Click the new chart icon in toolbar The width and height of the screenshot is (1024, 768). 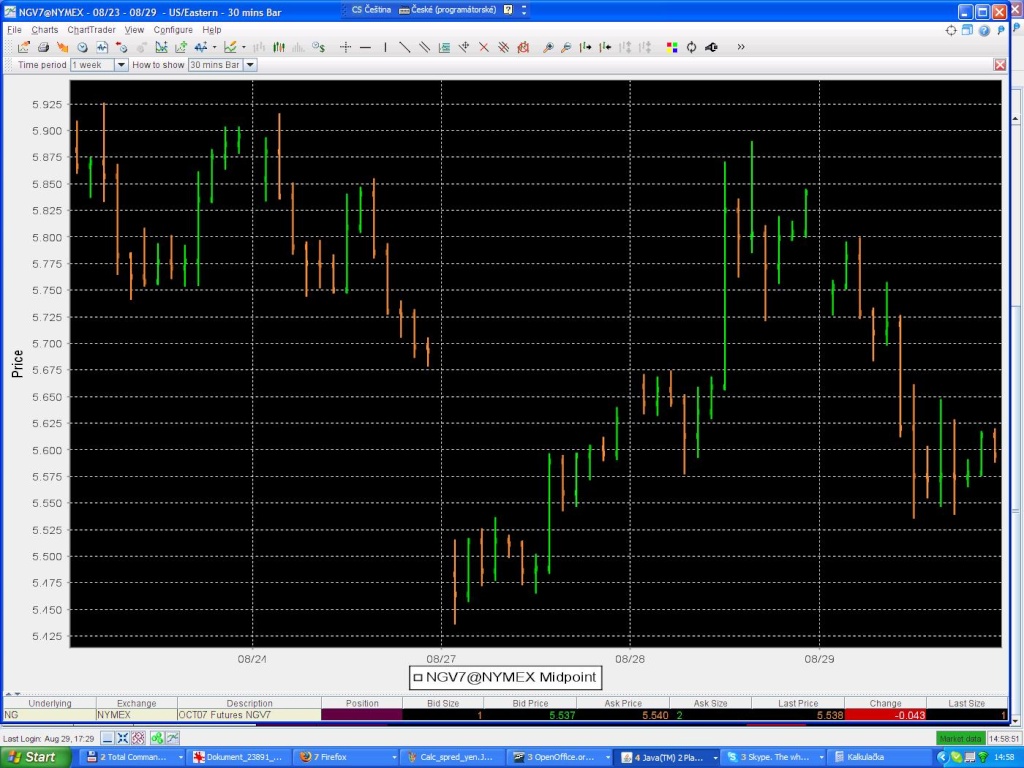pyautogui.click(x=24, y=47)
